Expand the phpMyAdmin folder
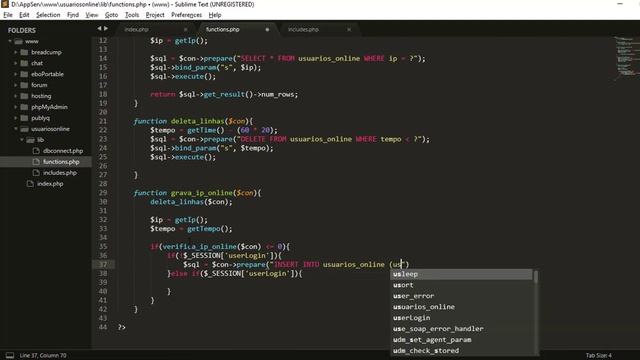Screen dimensions: 640x360 click(x=16, y=107)
